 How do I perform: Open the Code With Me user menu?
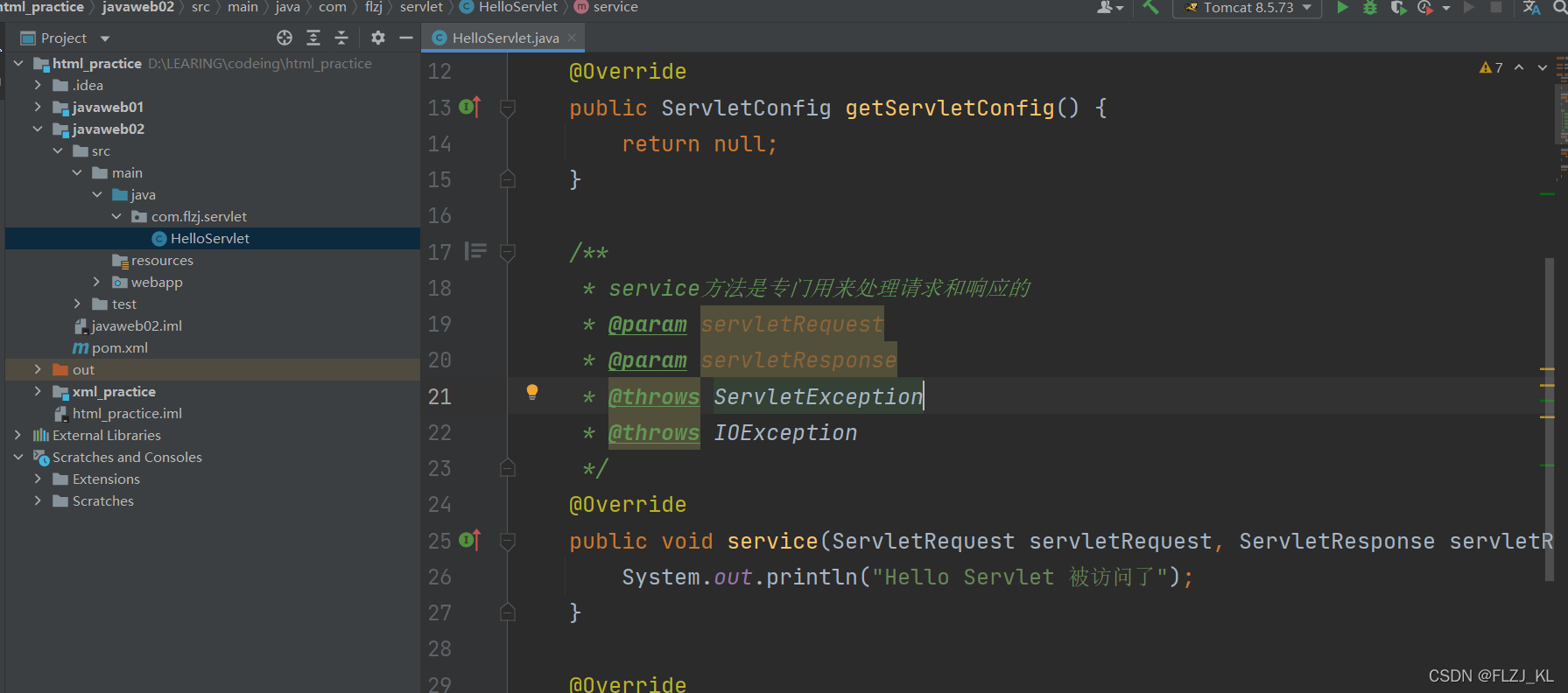coord(1110,8)
